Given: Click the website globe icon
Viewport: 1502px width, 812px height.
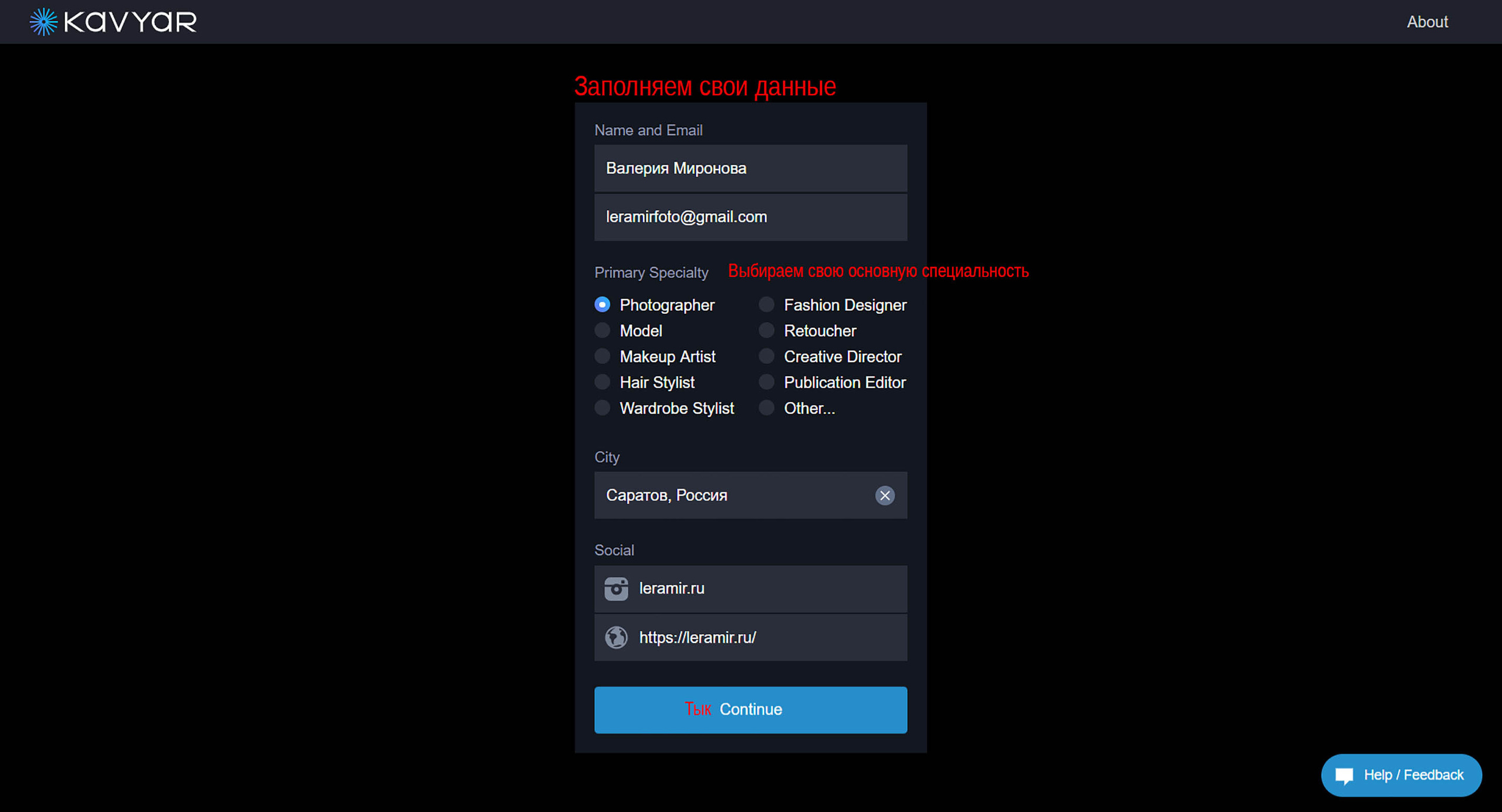Looking at the screenshot, I should (x=615, y=637).
